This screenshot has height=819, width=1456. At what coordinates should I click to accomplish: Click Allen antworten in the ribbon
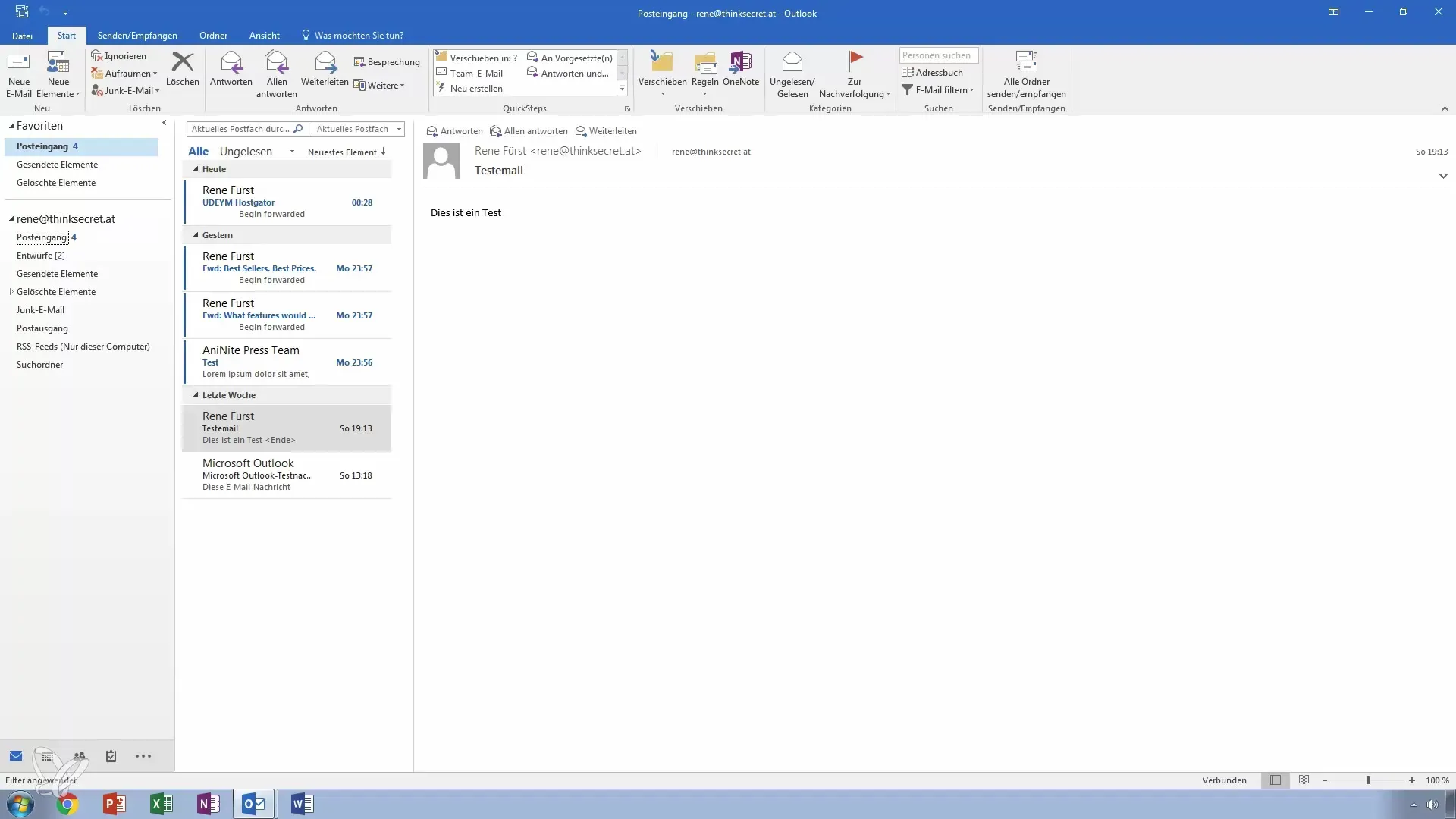tap(277, 74)
